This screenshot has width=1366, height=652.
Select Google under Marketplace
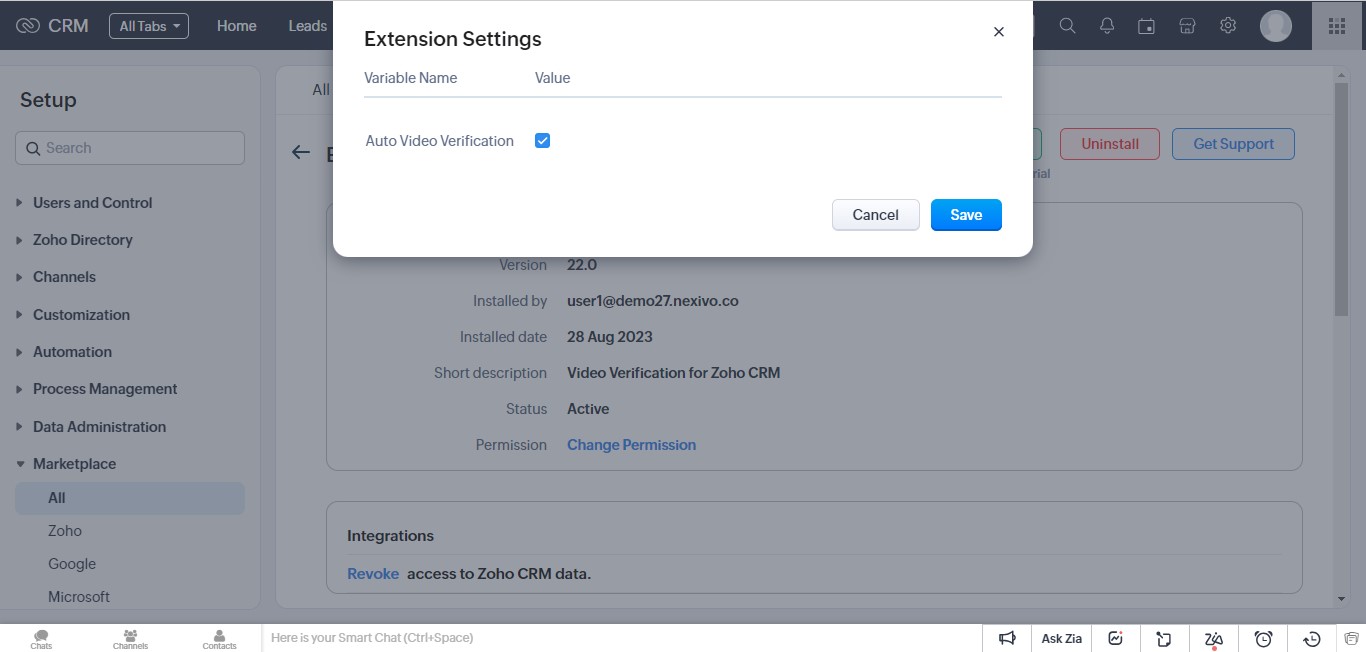click(x=72, y=564)
